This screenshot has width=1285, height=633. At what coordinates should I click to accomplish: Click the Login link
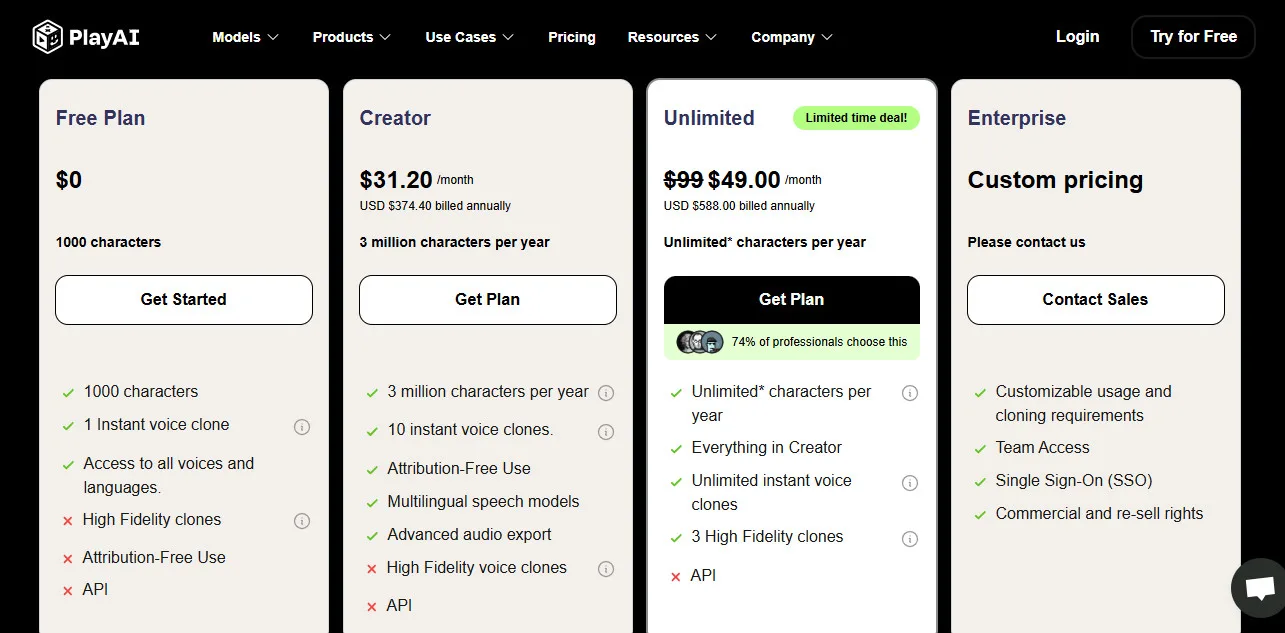click(1077, 36)
